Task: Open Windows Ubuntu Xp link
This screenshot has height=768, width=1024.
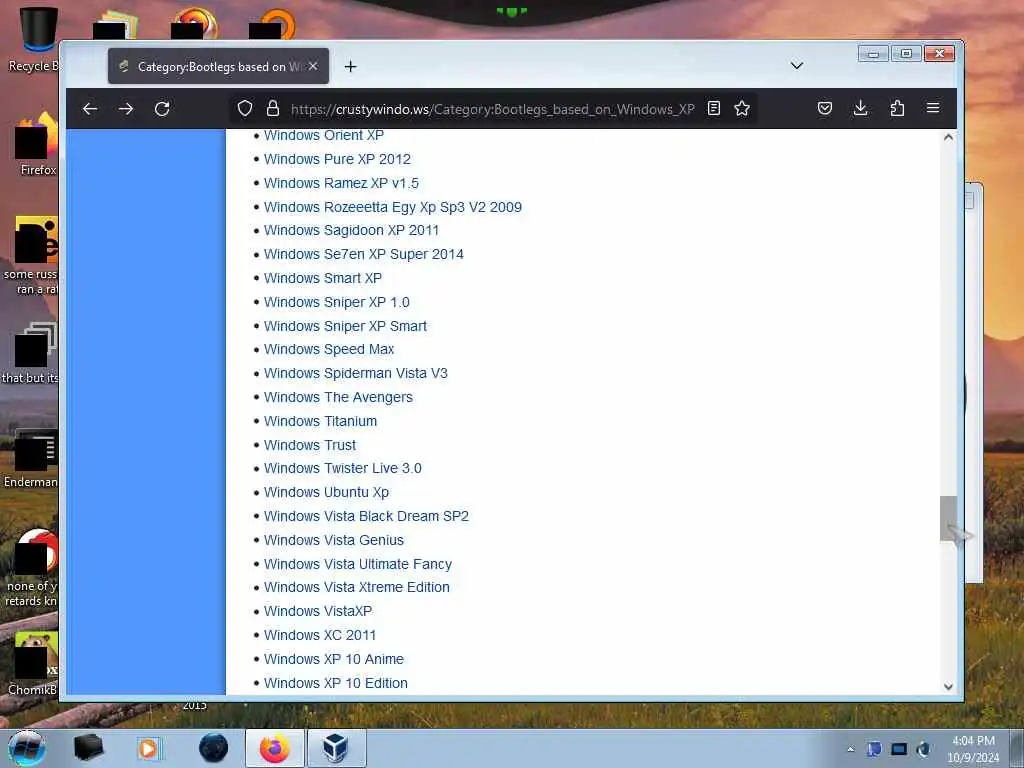Action: point(327,492)
